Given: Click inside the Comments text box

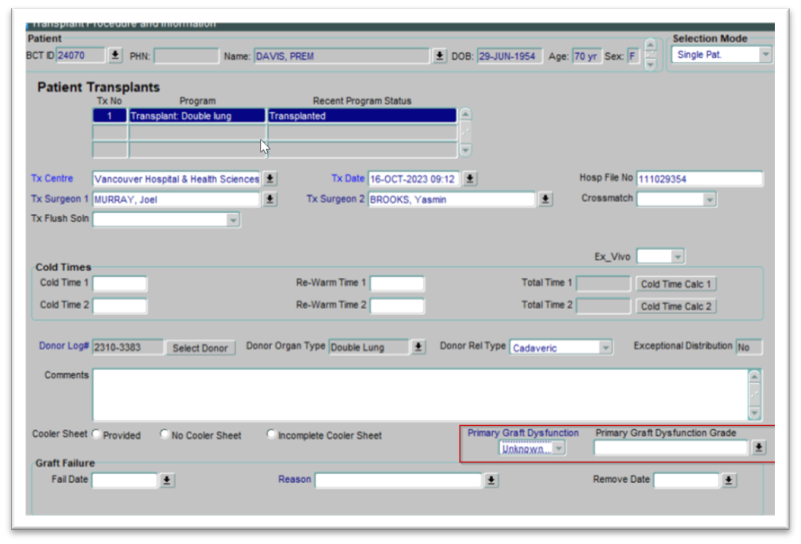Looking at the screenshot, I should pyautogui.click(x=420, y=394).
